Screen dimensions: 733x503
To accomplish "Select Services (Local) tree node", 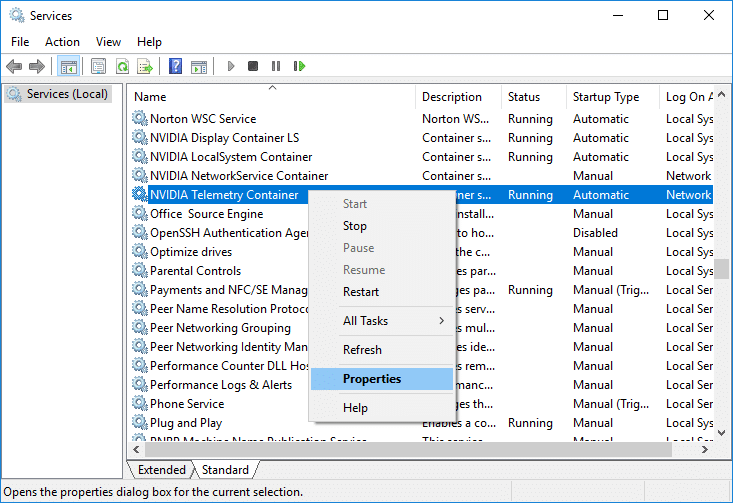I will [x=66, y=94].
